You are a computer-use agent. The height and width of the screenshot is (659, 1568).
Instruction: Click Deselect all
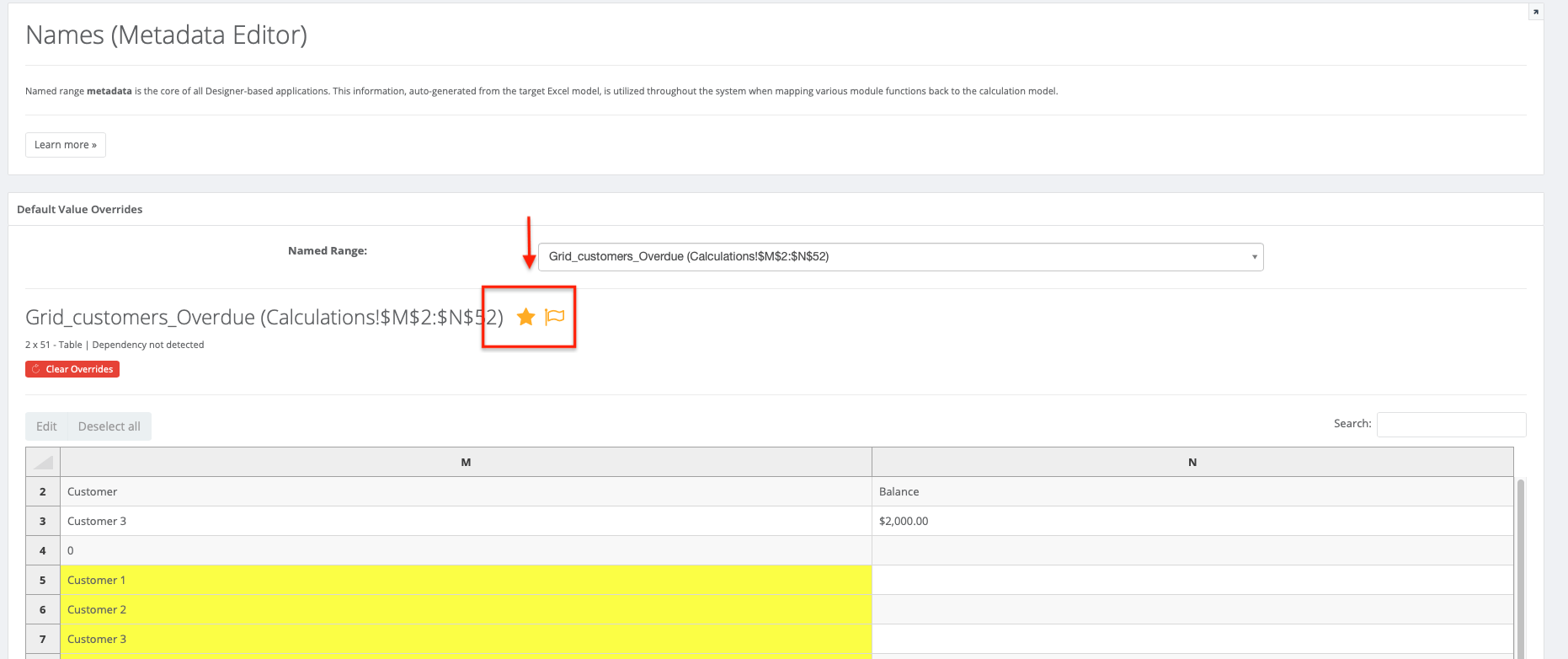109,426
